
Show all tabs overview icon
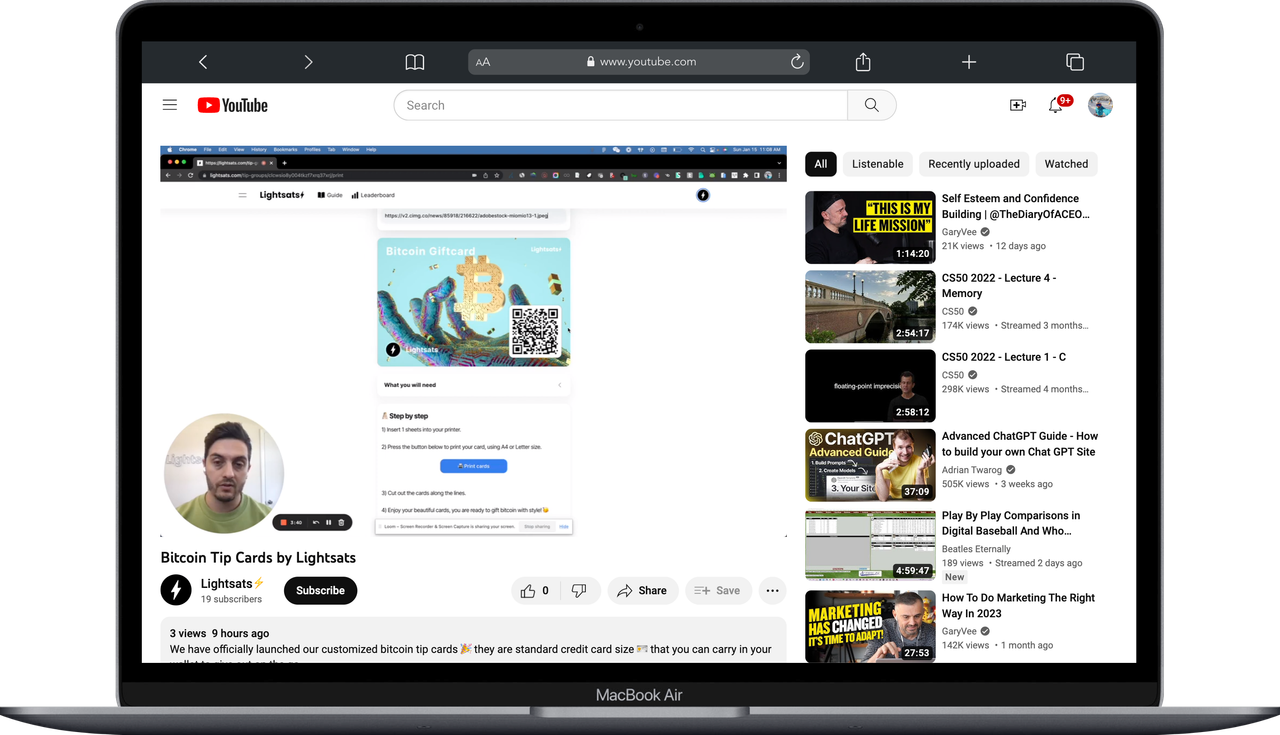(1075, 62)
